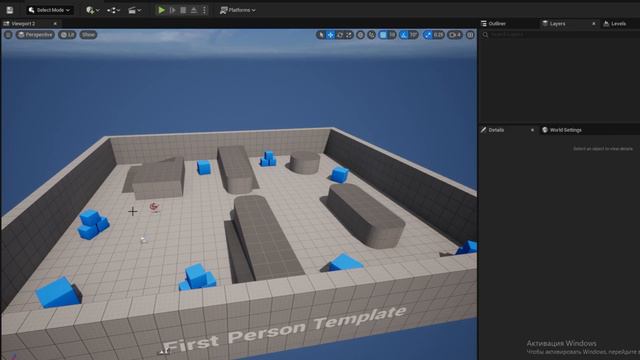Open scale snap value 0.25 dropdown

438,35
